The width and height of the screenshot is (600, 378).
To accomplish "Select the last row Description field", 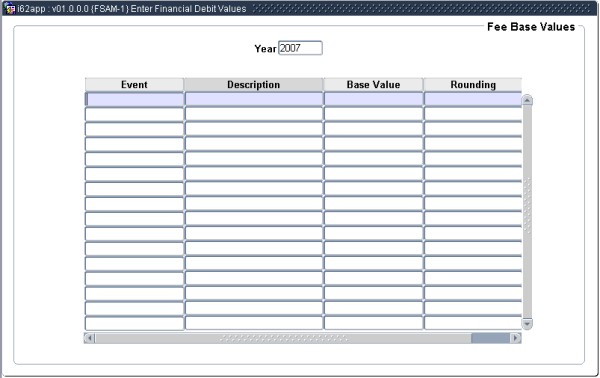I will [254, 323].
